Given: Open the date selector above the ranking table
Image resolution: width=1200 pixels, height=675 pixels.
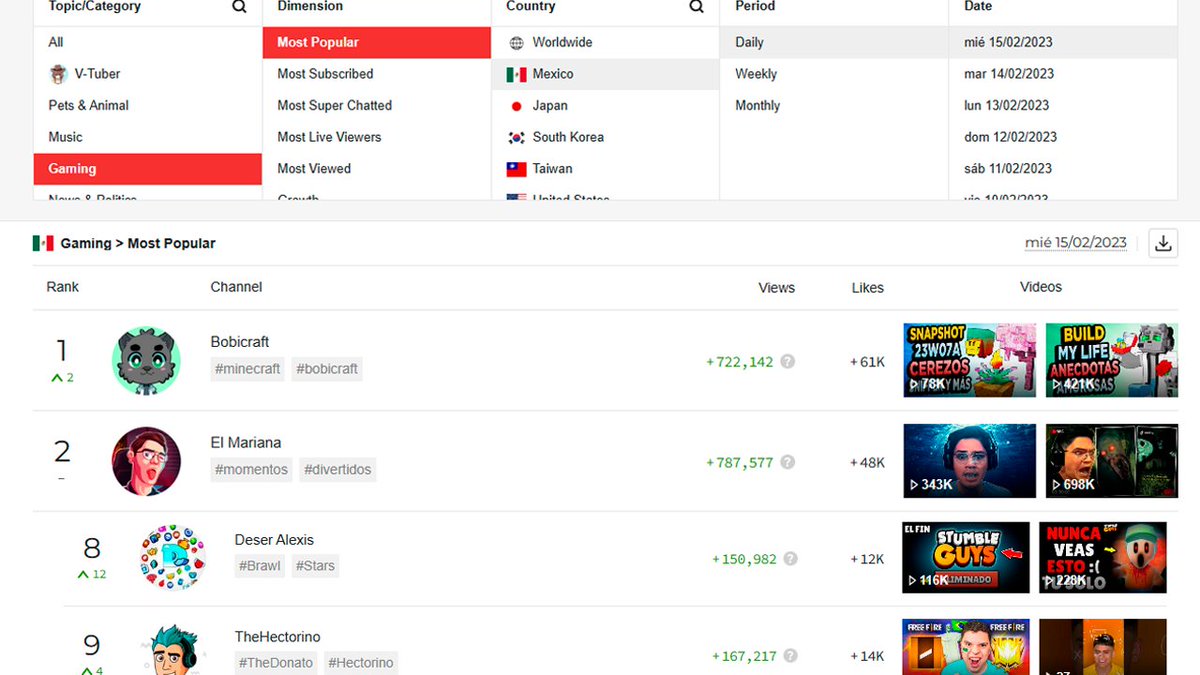Looking at the screenshot, I should pos(1076,243).
